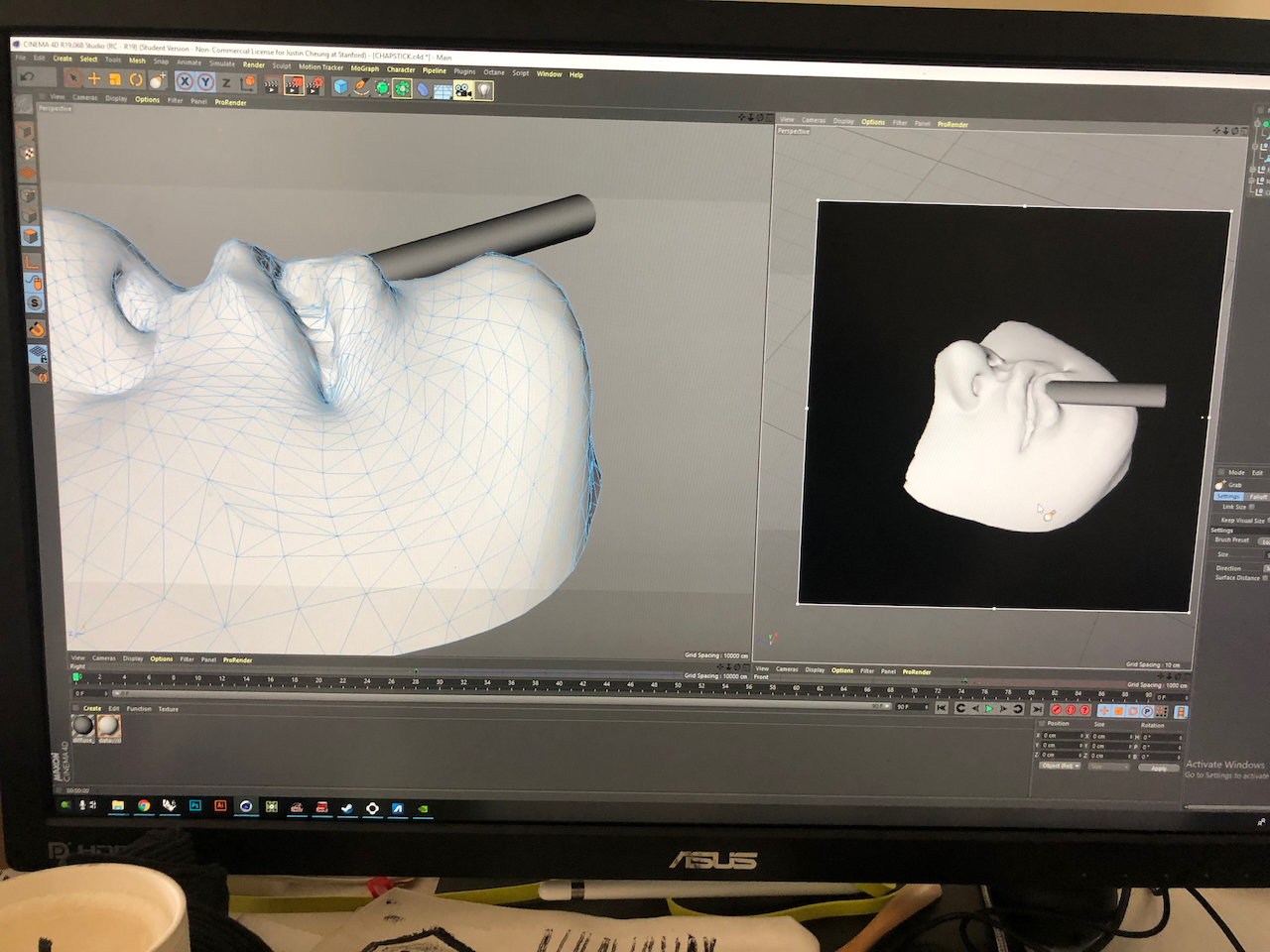Toggle Point Level Animation recording icon
The image size is (1270, 952).
(1162, 712)
